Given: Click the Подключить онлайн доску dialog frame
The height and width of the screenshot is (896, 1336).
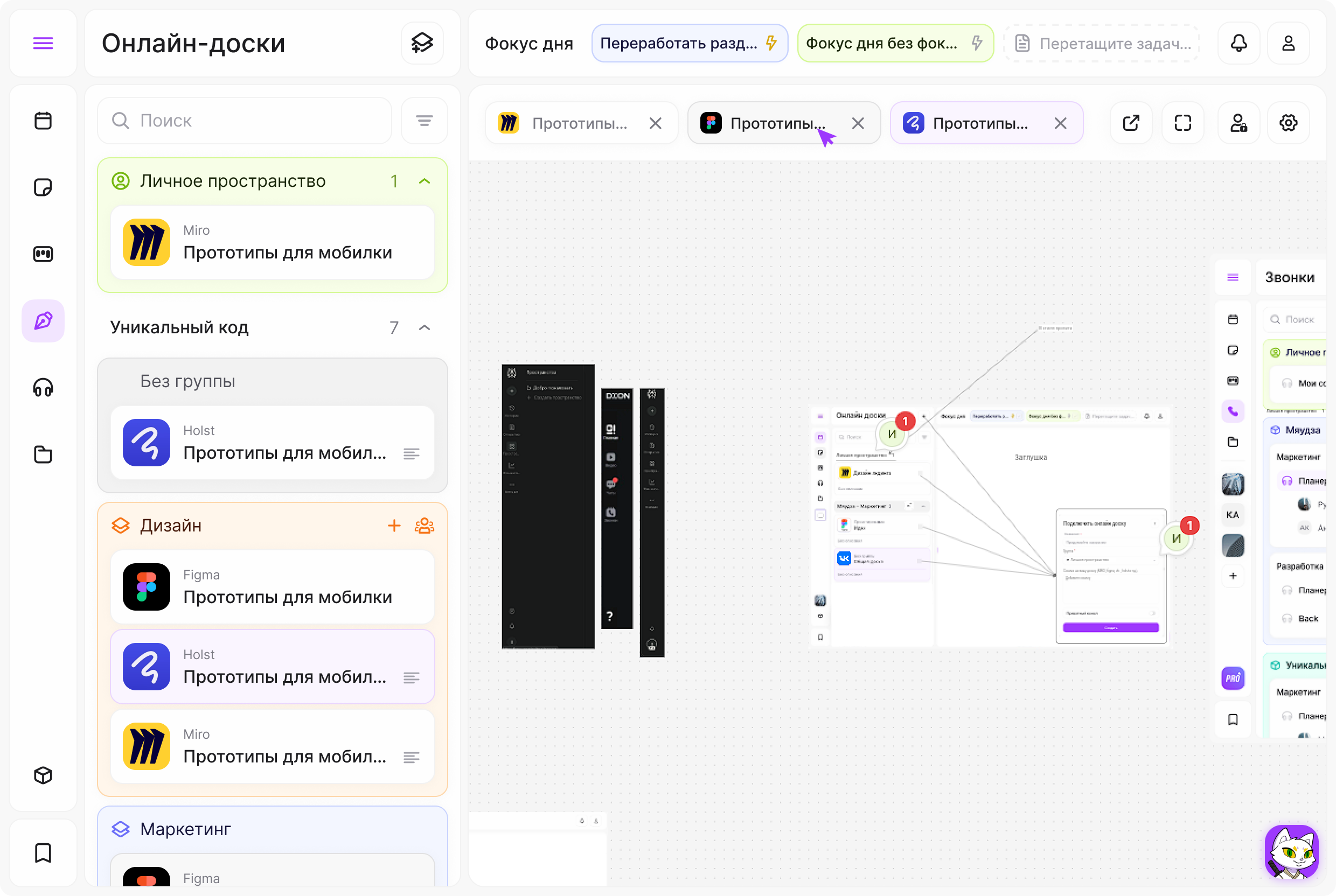Looking at the screenshot, I should [x=1111, y=576].
